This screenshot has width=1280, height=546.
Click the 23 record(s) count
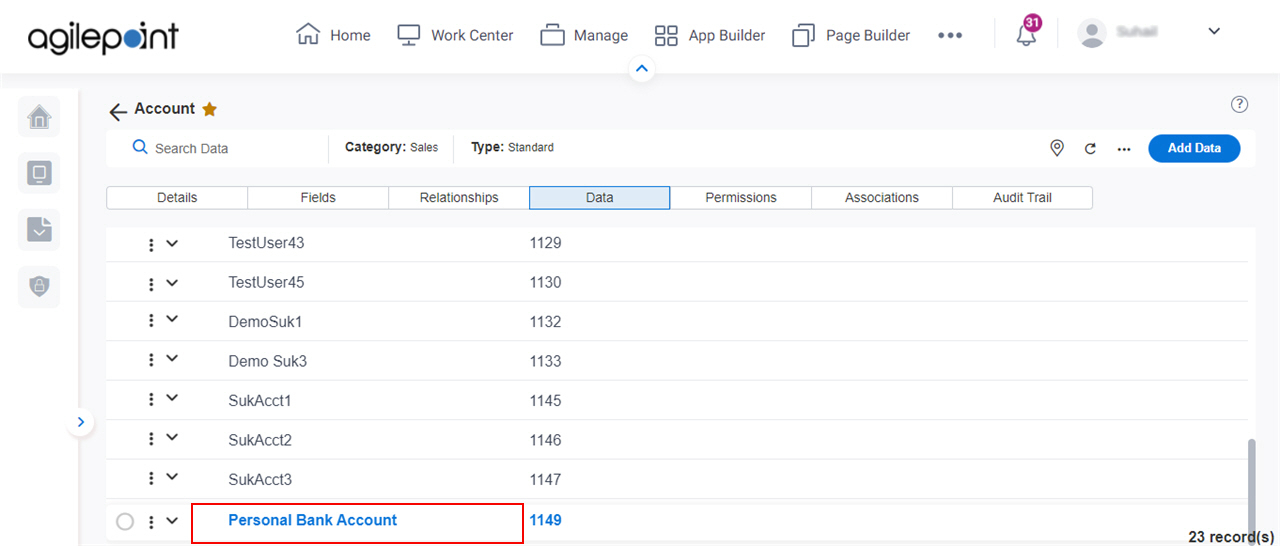[x=1231, y=537]
